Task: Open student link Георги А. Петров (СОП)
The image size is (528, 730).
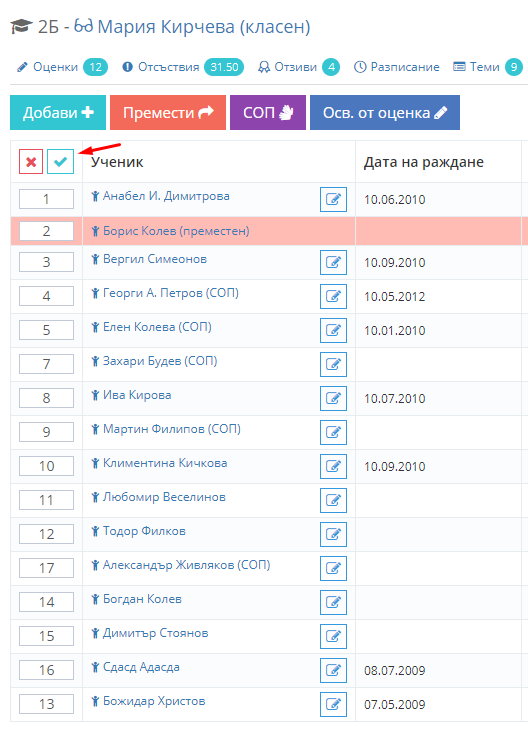Action: point(170,293)
